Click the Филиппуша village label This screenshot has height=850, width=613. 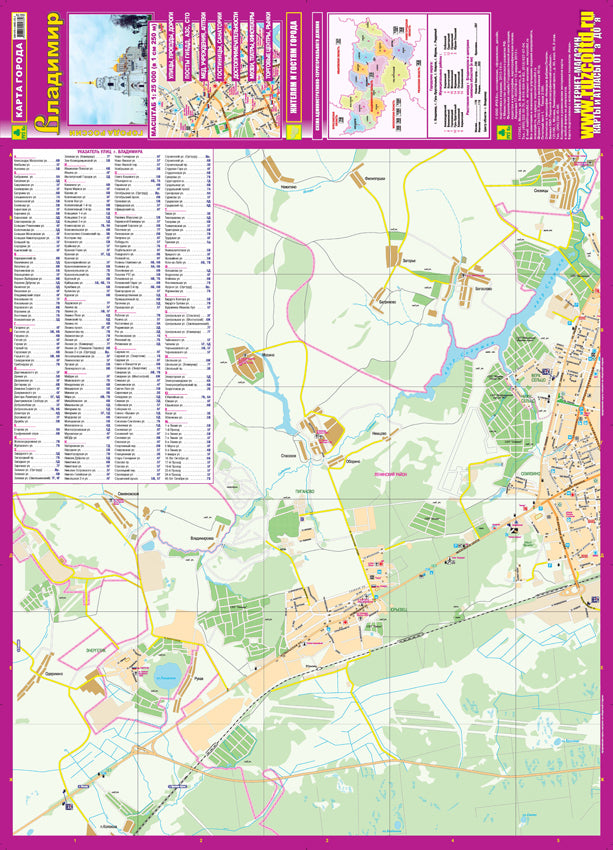coord(375,177)
